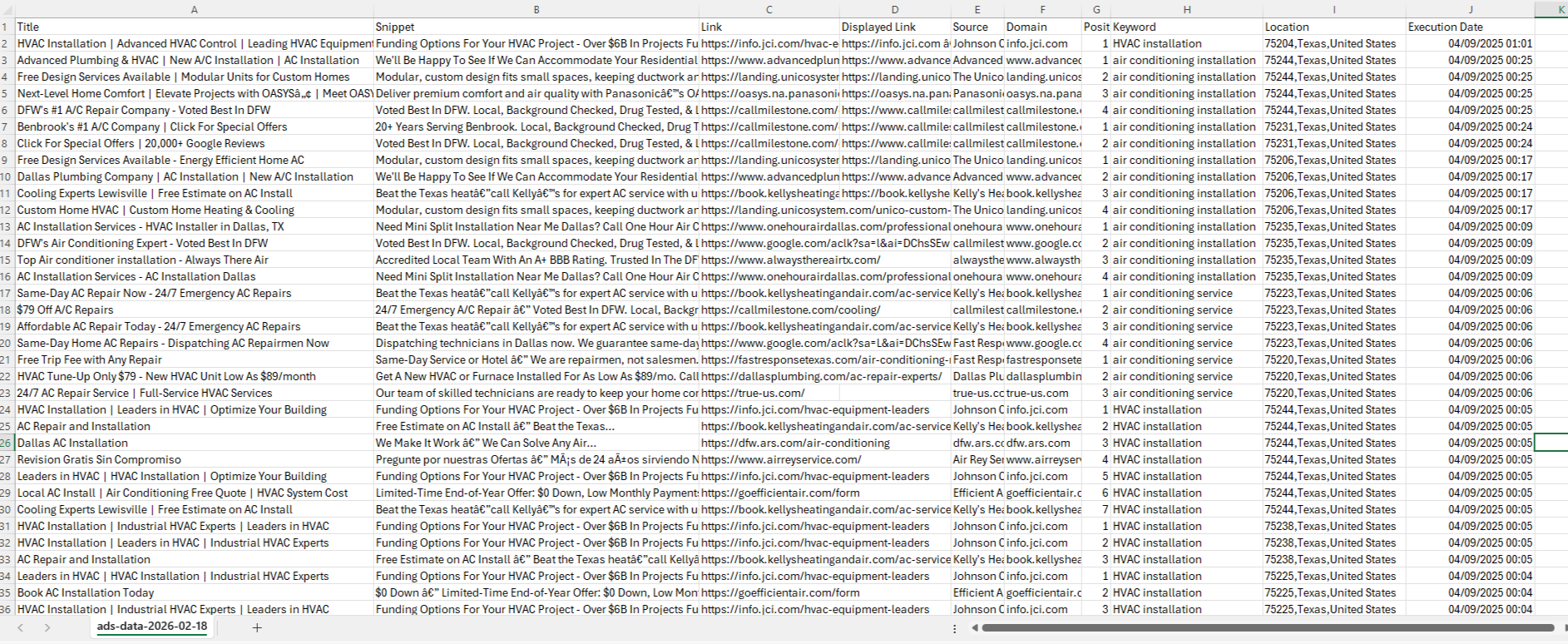
Task: Click the horizontal scroll left arrow
Action: [x=974, y=628]
